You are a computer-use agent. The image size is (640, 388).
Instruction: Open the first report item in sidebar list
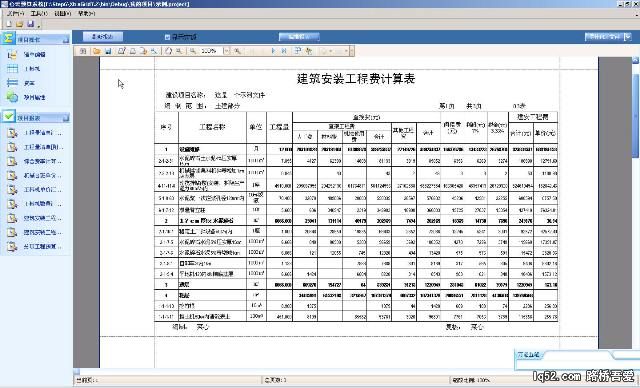36,133
